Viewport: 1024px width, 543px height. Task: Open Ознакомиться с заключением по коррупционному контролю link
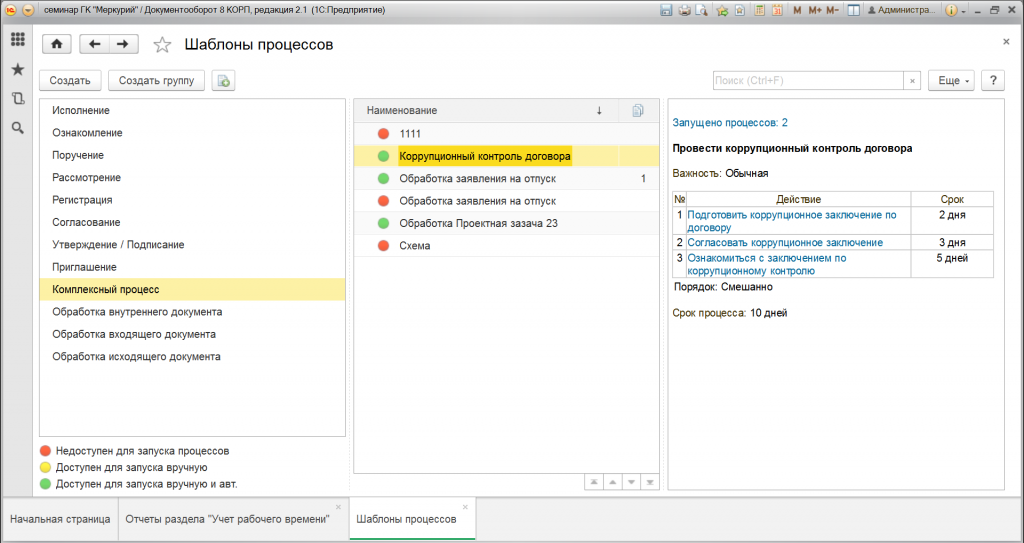pos(767,264)
